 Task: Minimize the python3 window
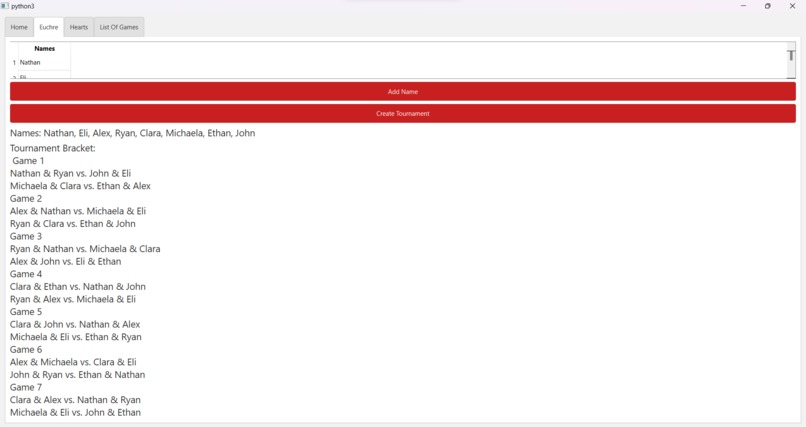743,6
